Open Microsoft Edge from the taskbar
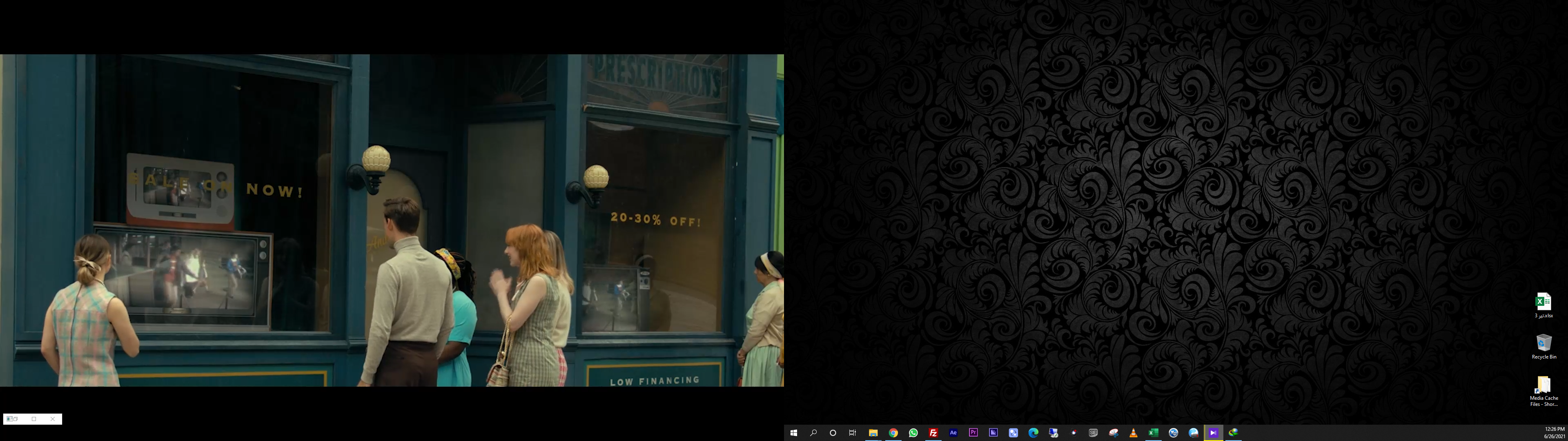 1033,432
